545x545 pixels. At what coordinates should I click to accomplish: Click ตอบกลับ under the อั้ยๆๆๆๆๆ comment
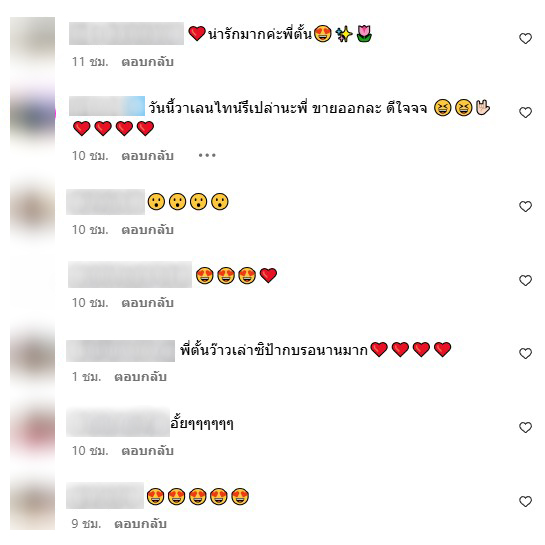tap(147, 451)
